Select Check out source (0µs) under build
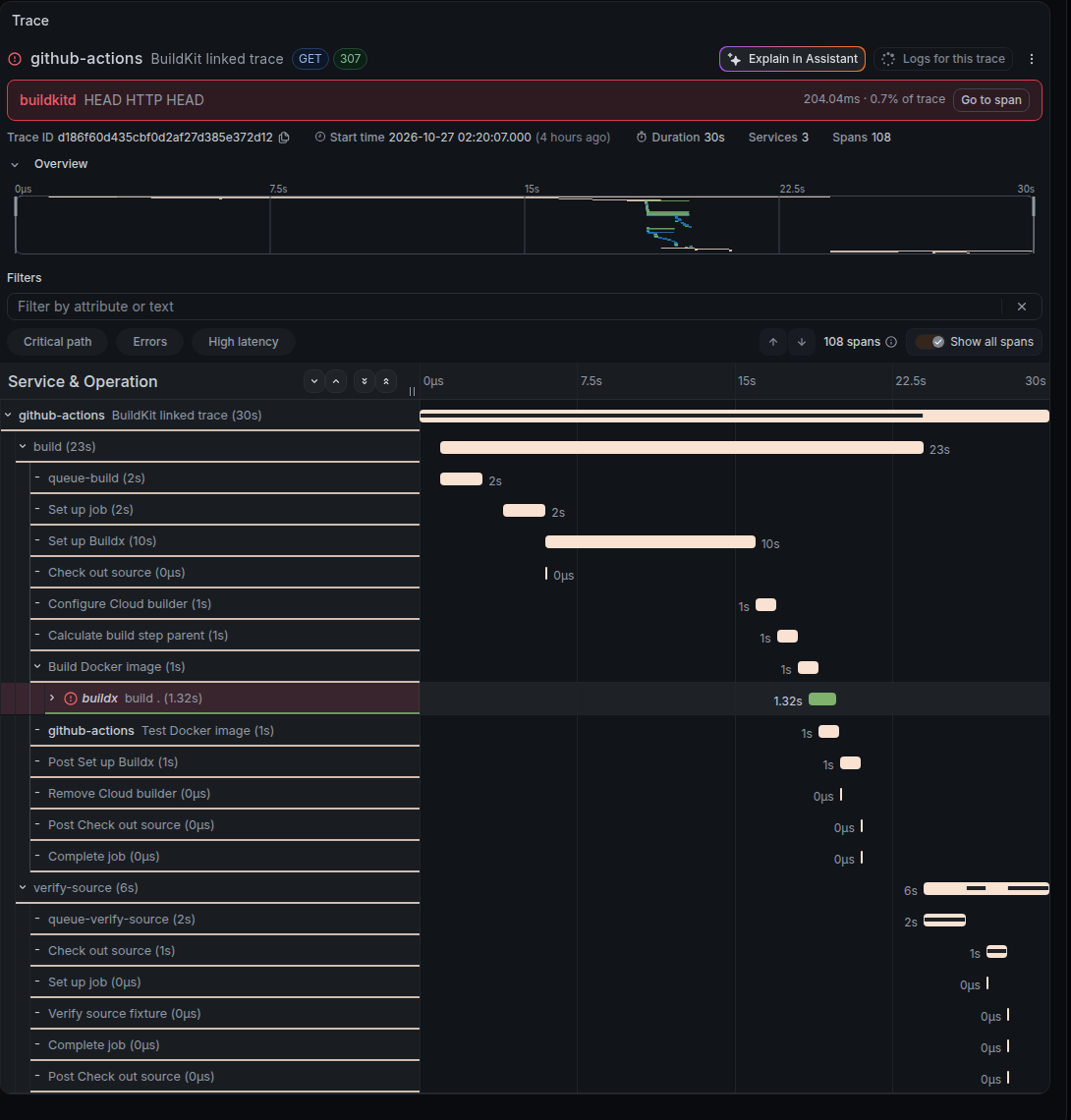Screen dimensions: 1071x1120 (x=224, y=572)
